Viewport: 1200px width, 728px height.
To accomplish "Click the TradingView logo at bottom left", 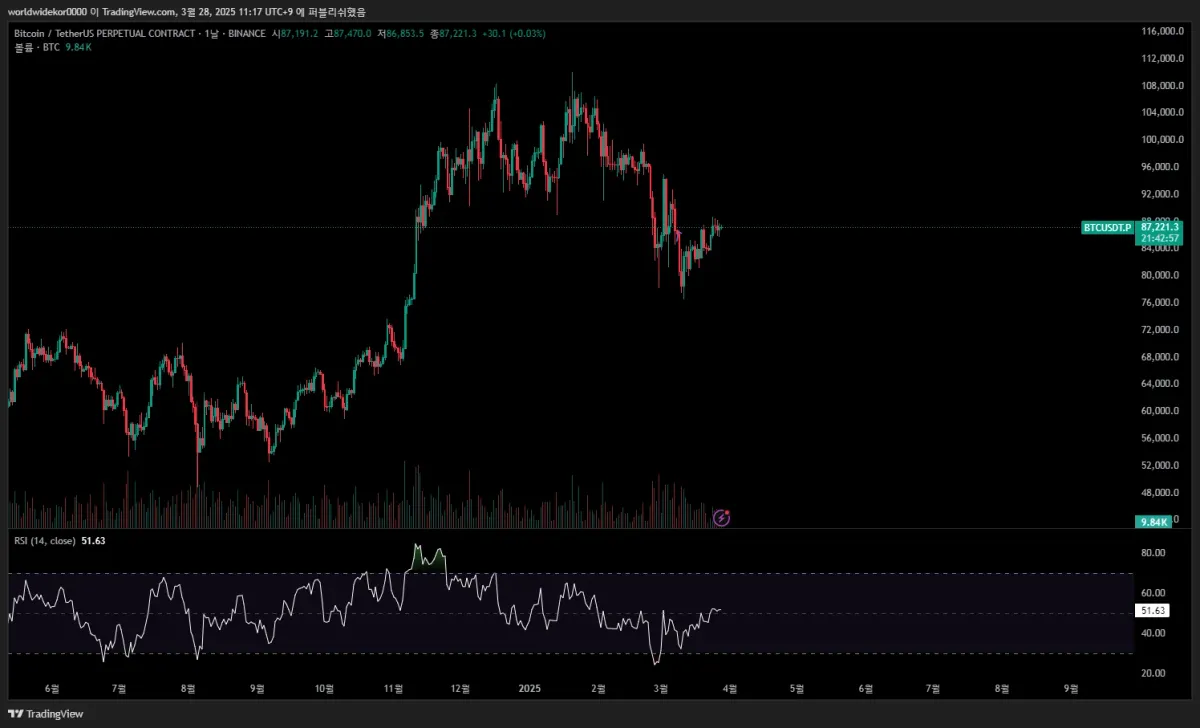I will click(x=47, y=714).
